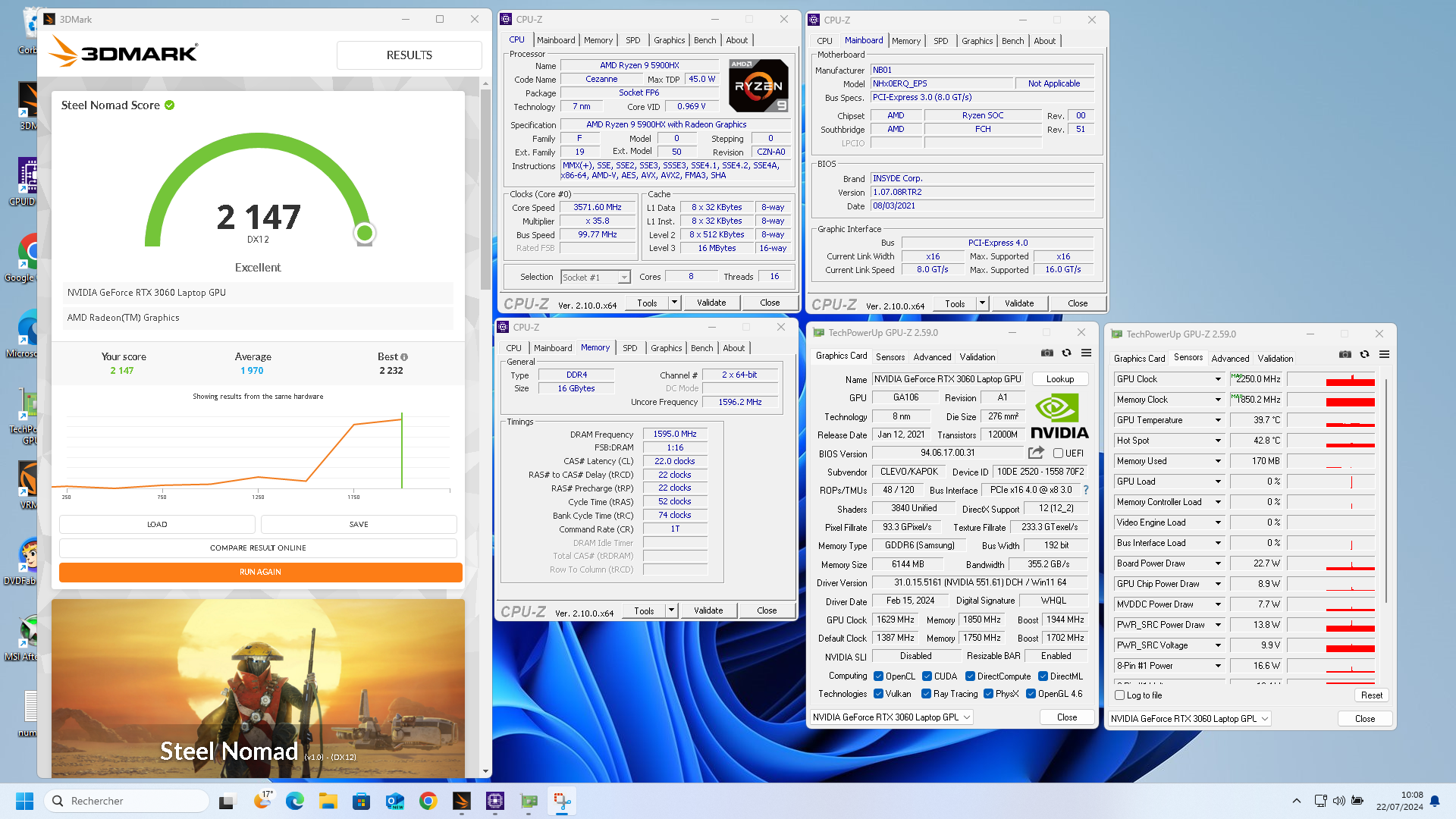Click the camera icon in GPU-Z Sensors window
This screenshot has width=1456, height=819.
(x=1345, y=355)
